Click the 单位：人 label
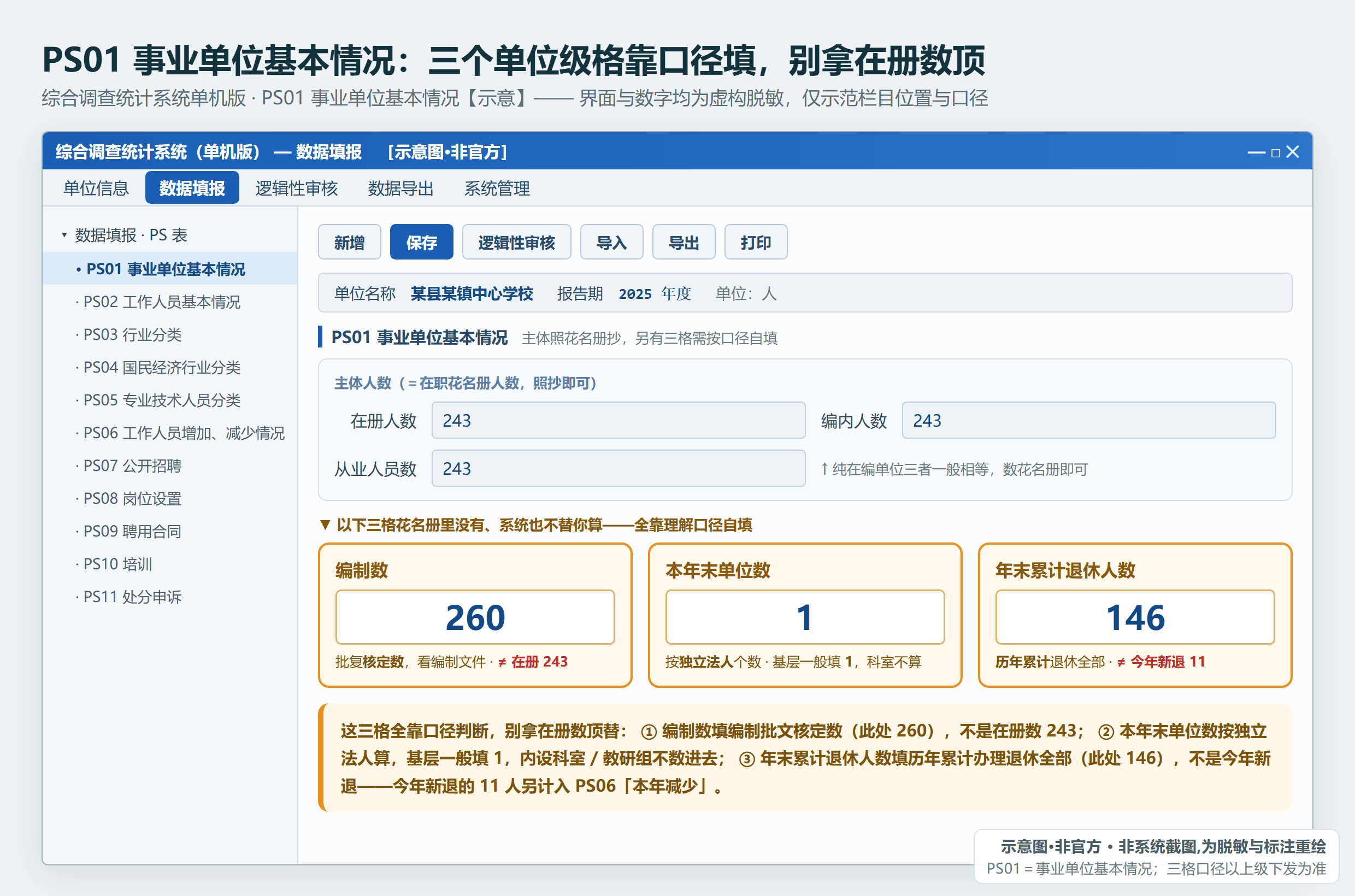The height and width of the screenshot is (896, 1355). click(746, 294)
